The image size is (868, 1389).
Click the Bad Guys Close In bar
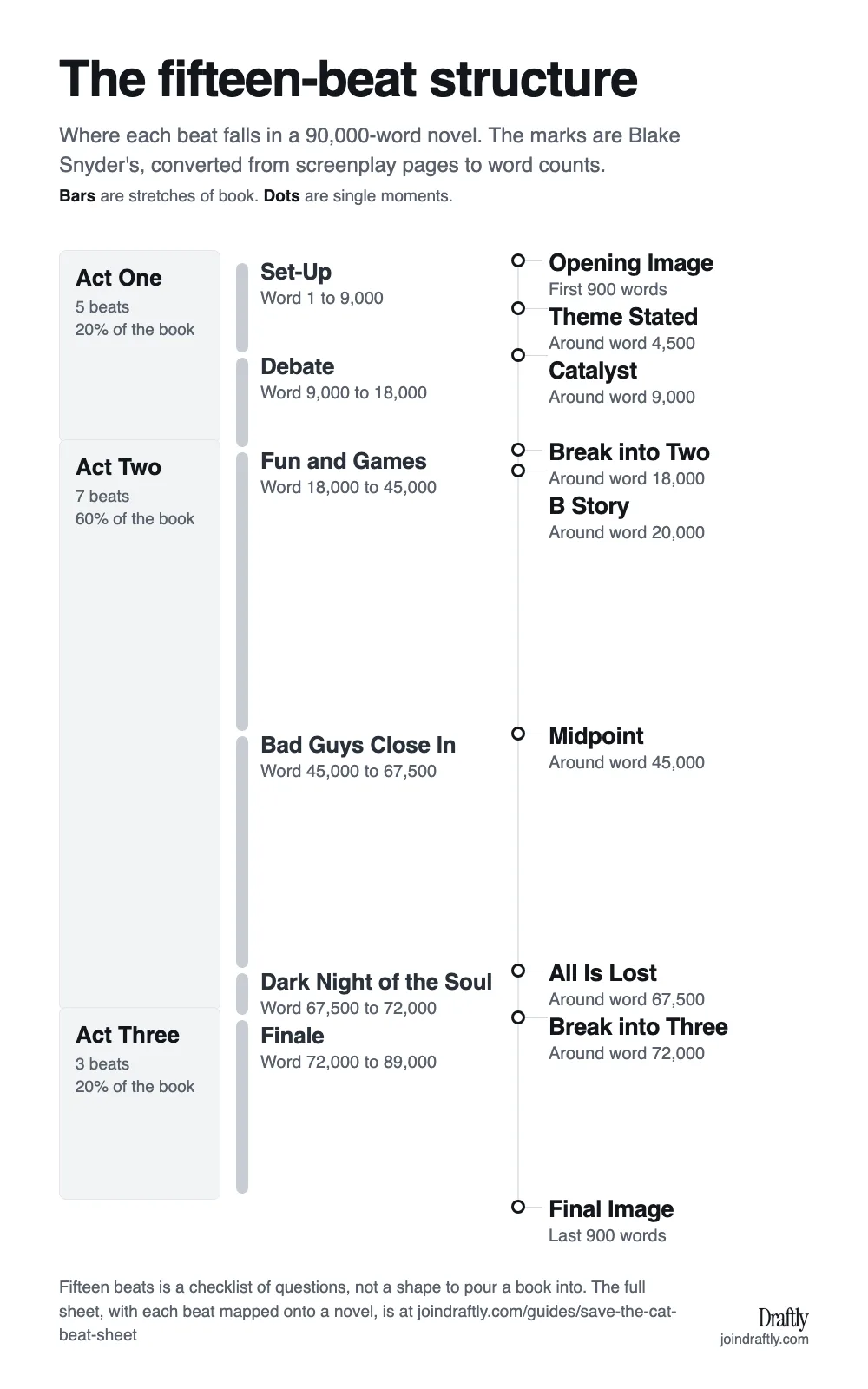pyautogui.click(x=242, y=852)
